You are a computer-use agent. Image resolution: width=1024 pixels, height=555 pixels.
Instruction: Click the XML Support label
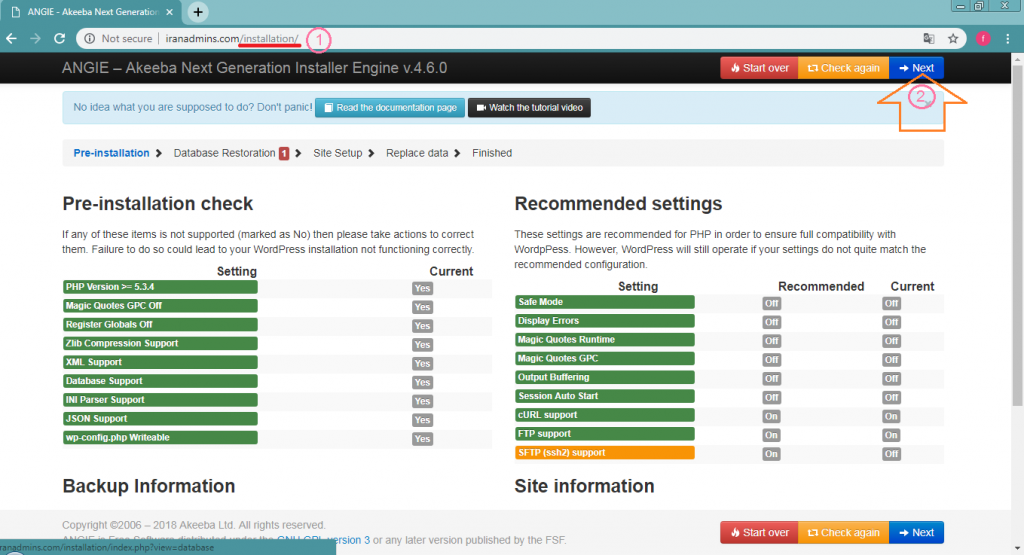pyautogui.click(x=160, y=362)
